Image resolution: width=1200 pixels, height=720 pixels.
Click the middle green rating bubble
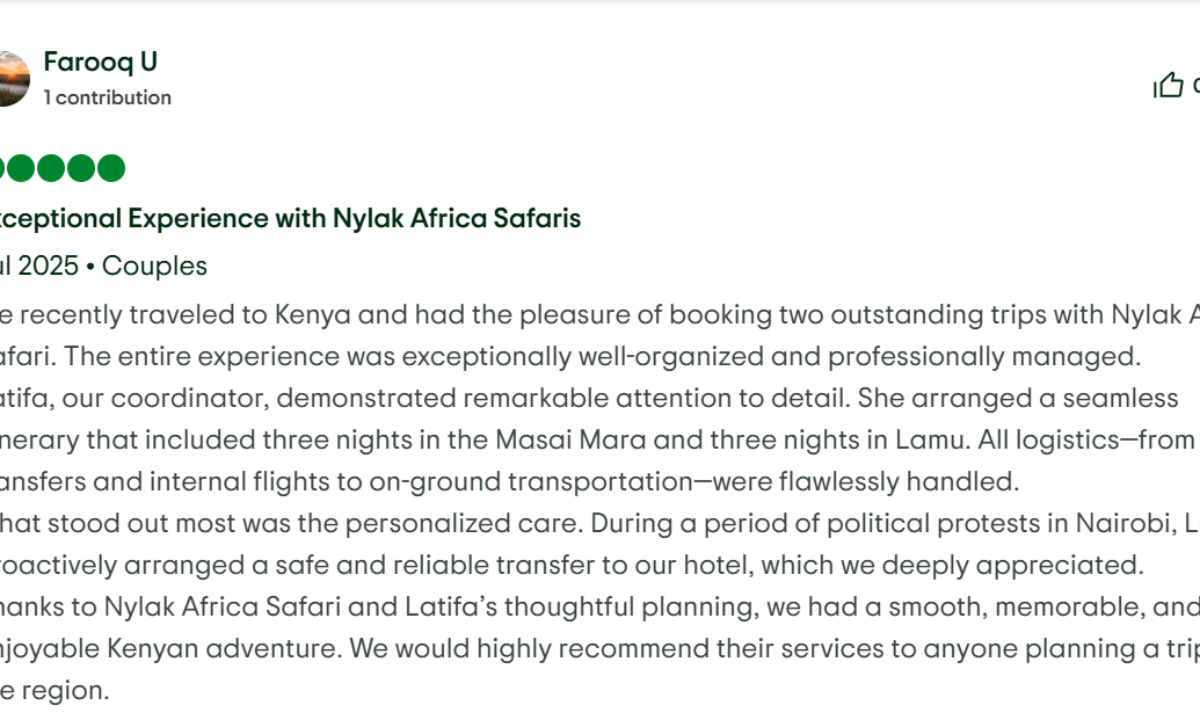51,168
